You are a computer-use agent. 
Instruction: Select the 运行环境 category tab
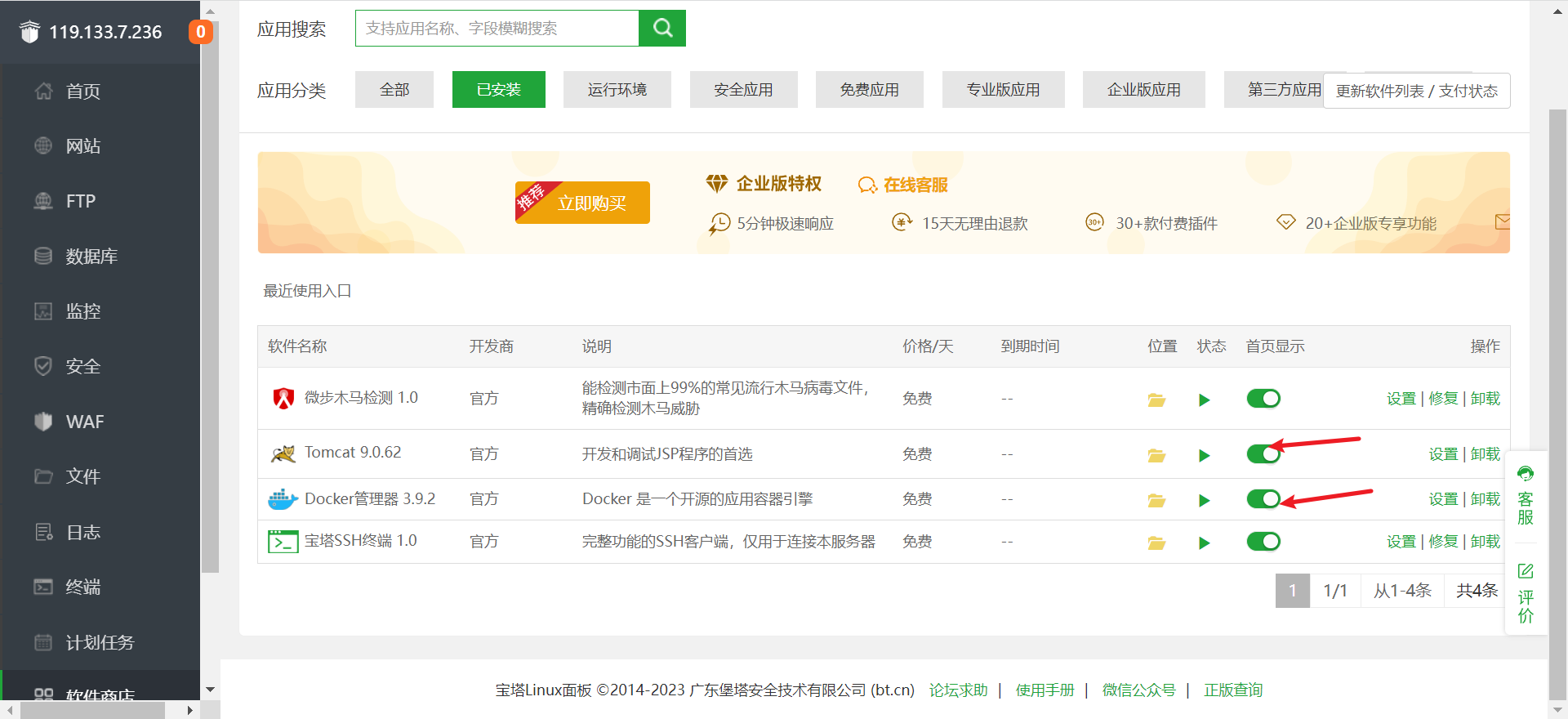tap(617, 90)
